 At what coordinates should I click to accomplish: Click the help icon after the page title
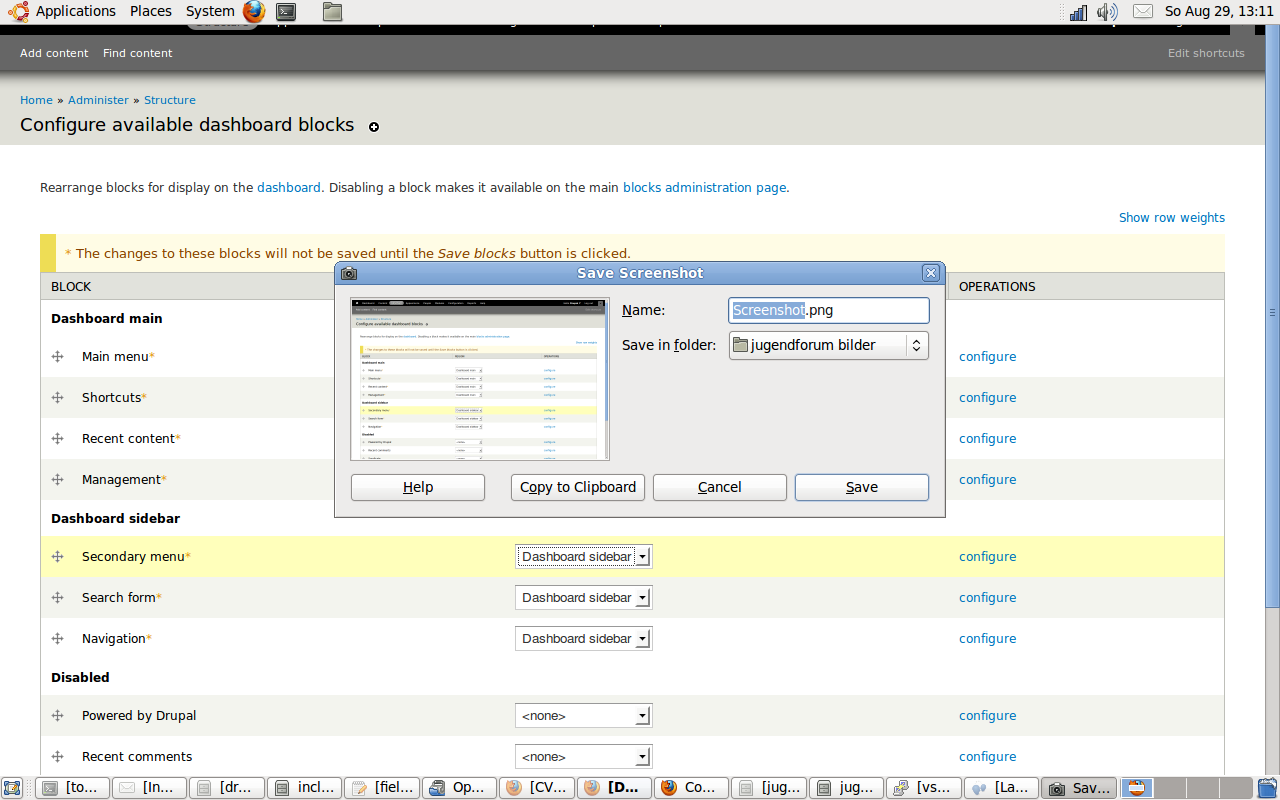(373, 127)
